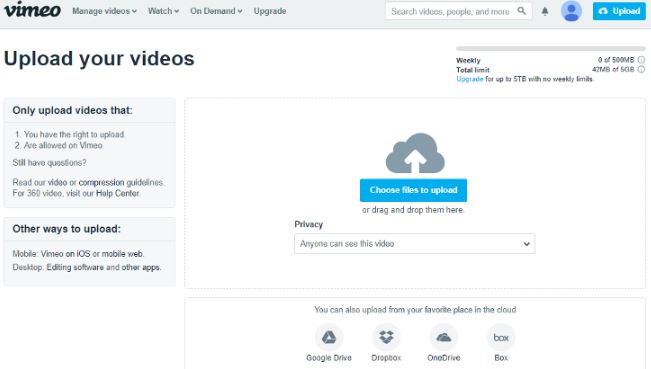
Task: Click the Vimeo logo
Action: pyautogui.click(x=32, y=10)
